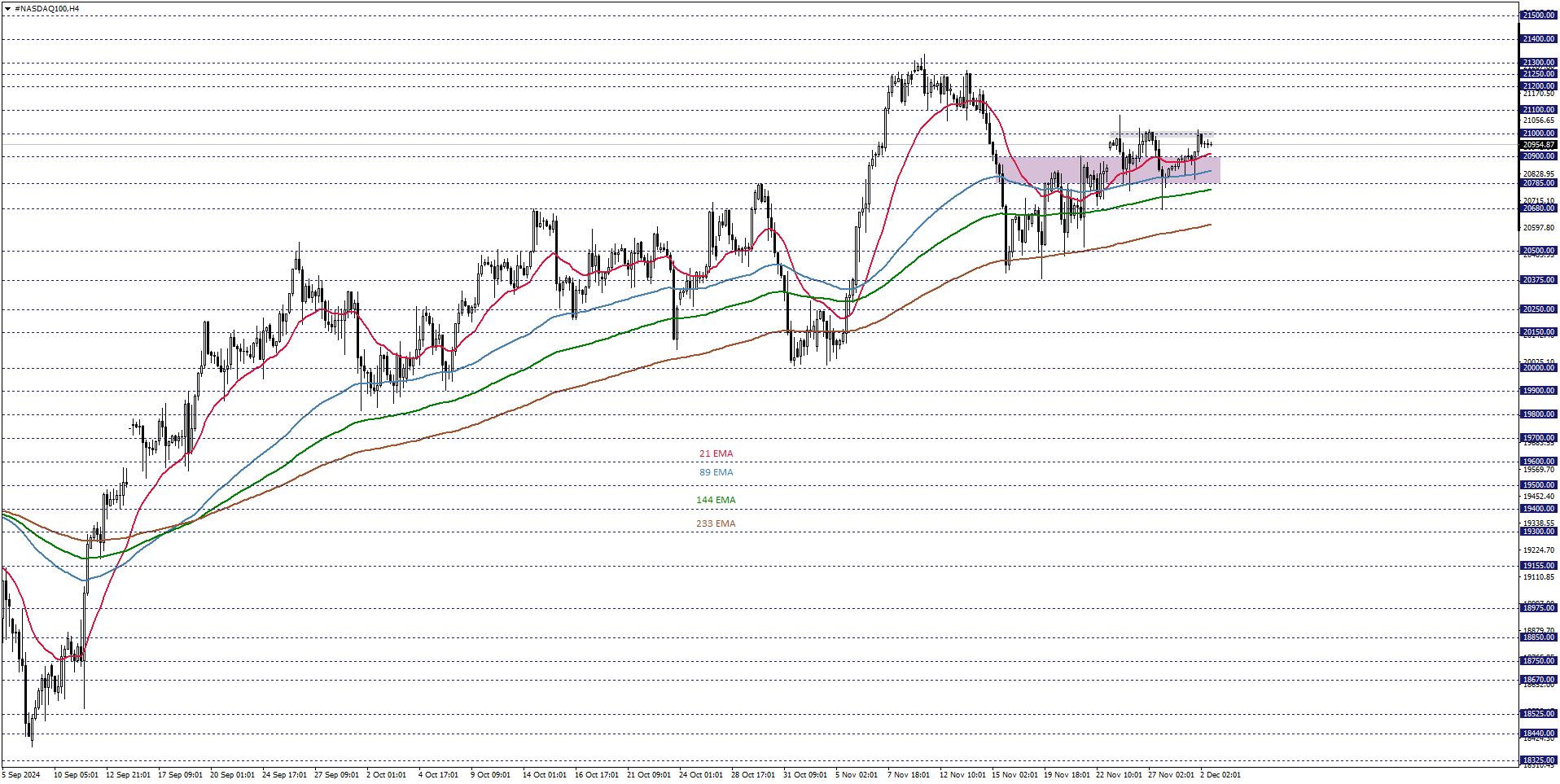
Task: Click the 18325.00 price level label
Action: pyautogui.click(x=1538, y=760)
